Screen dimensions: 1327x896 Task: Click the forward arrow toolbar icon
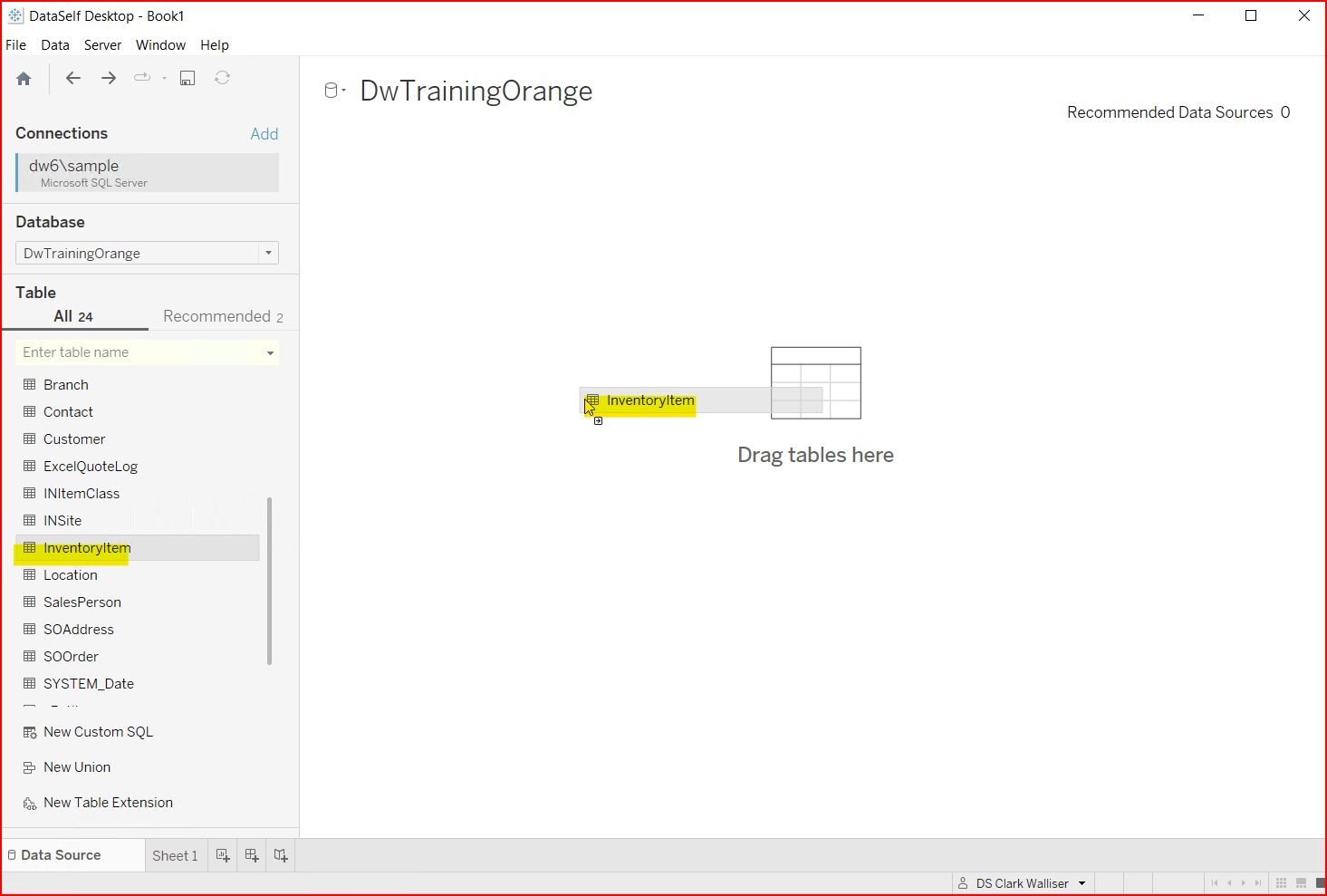(x=109, y=79)
